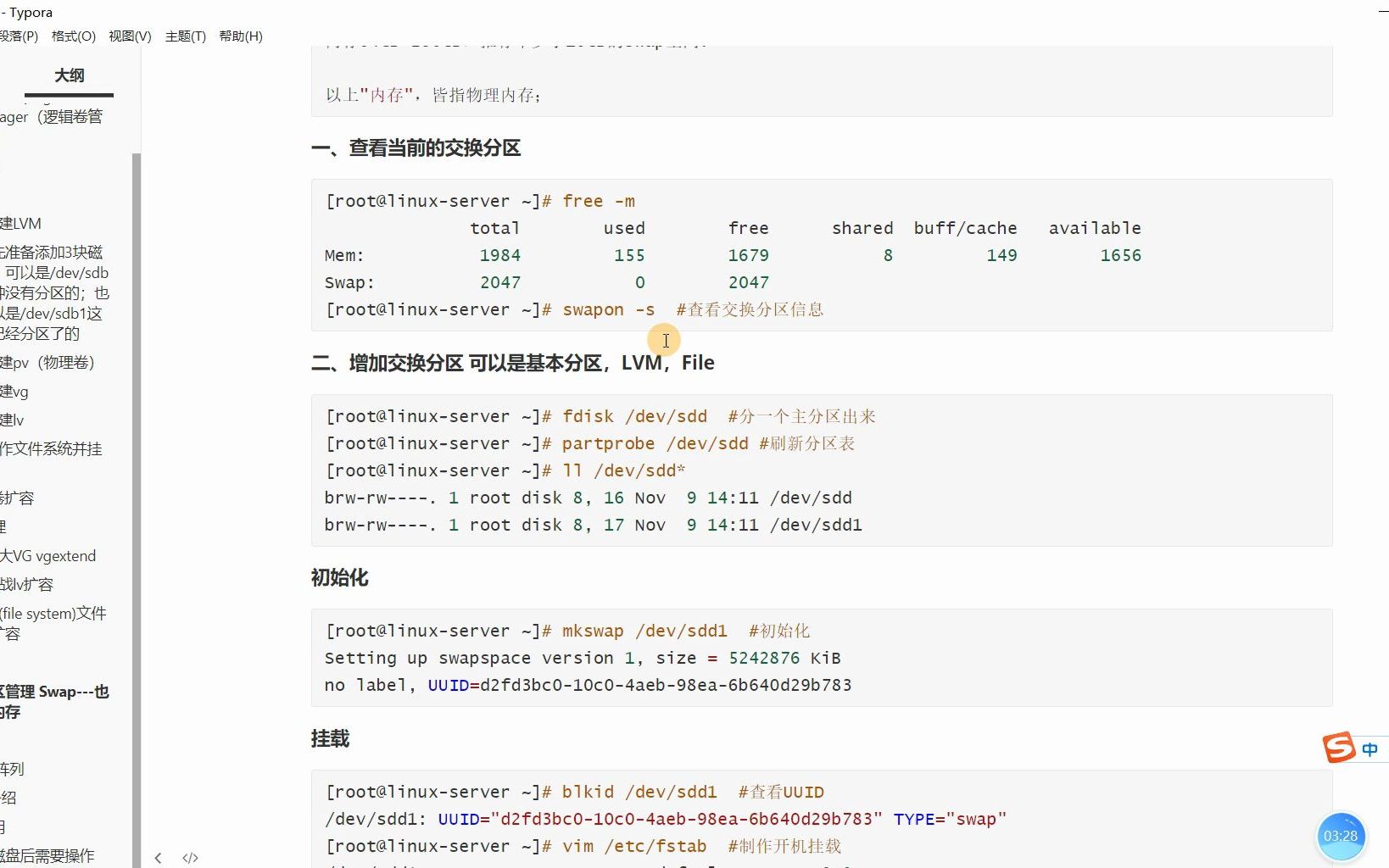Click the TYPE="swap" text
1389x868 pixels.
point(950,819)
